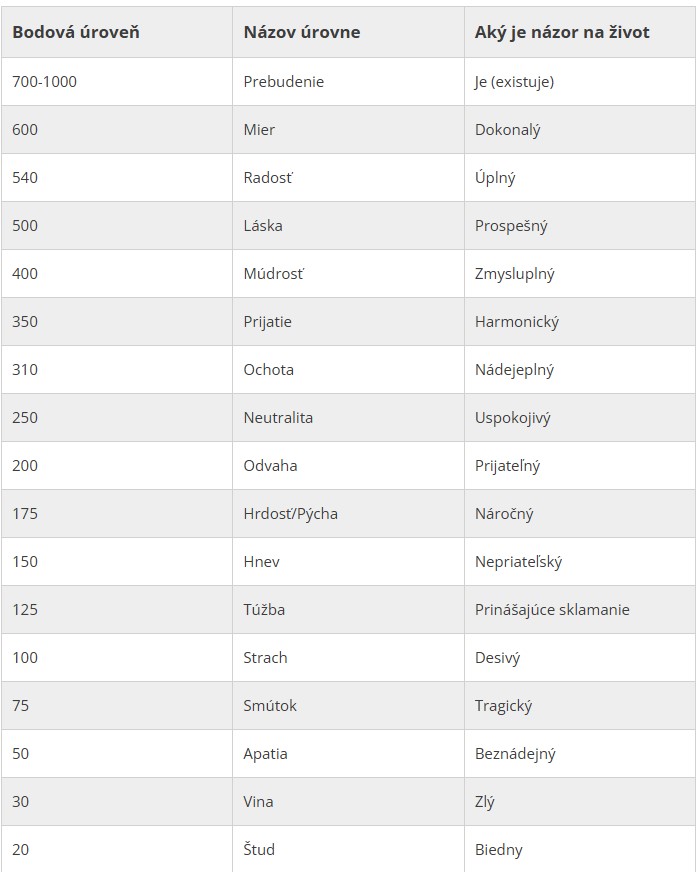700x872 pixels.
Task: Select the 'Nepriateľský' cell
Action: pyautogui.click(x=580, y=562)
